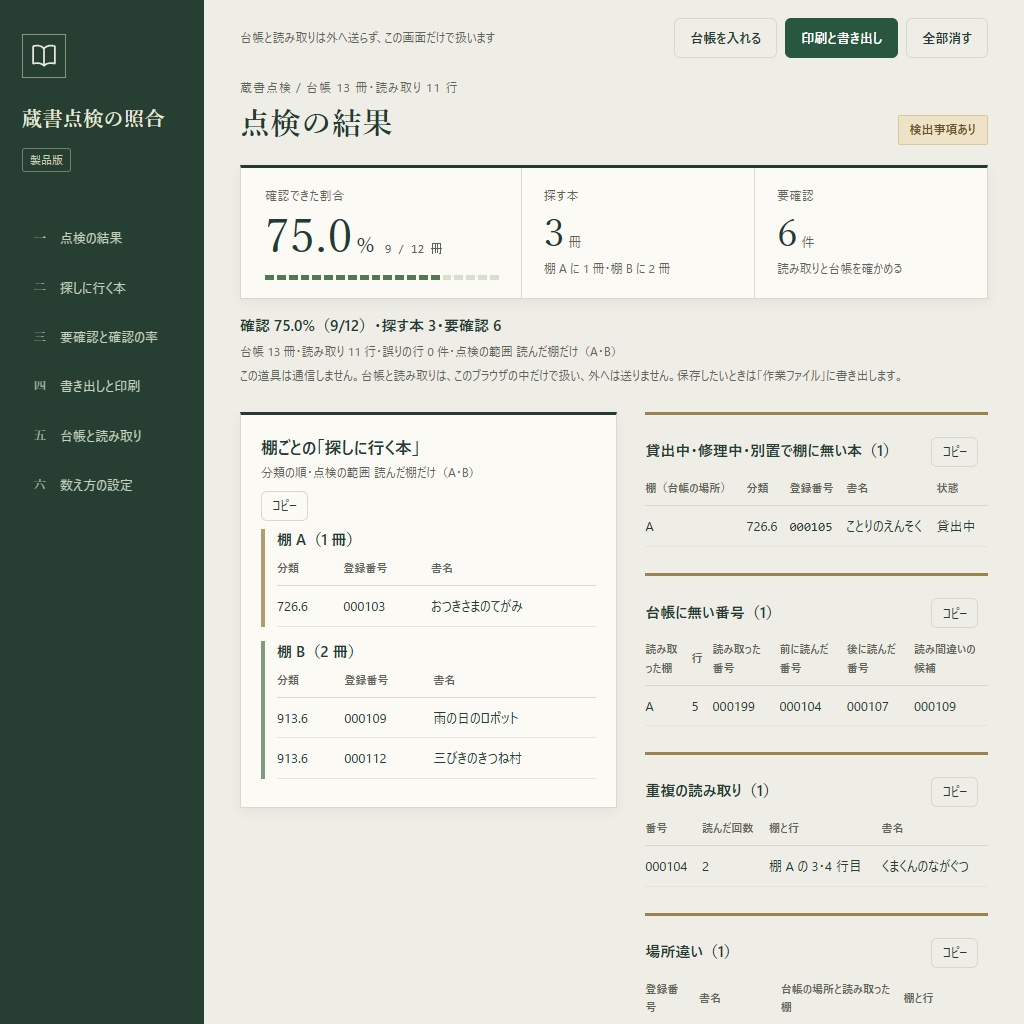The image size is (1024, 1024).
Task: Select the 三びきのきつね村 book row
Action: 436,758
